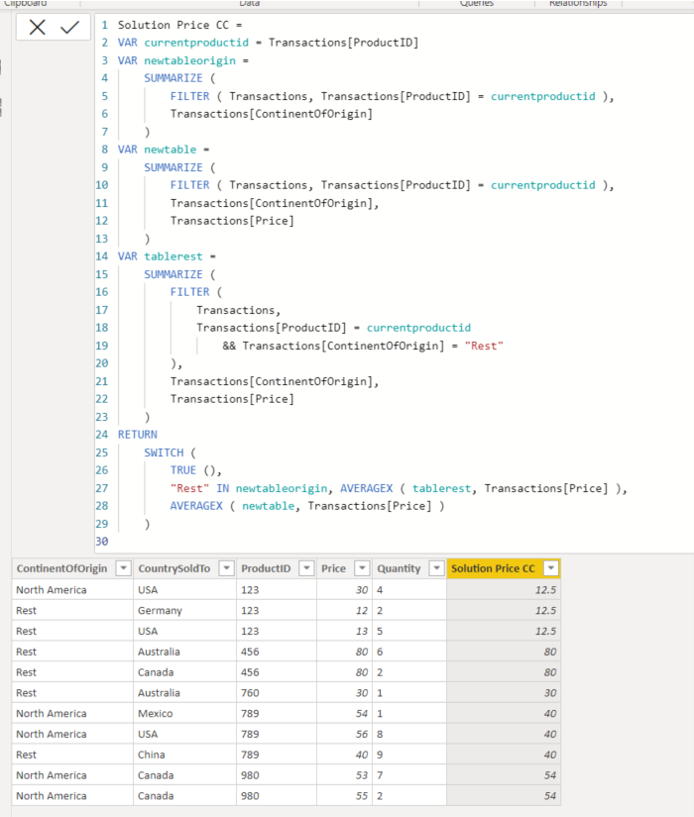Select Quantity cell with value 9
This screenshot has height=817, width=694.
pos(409,754)
